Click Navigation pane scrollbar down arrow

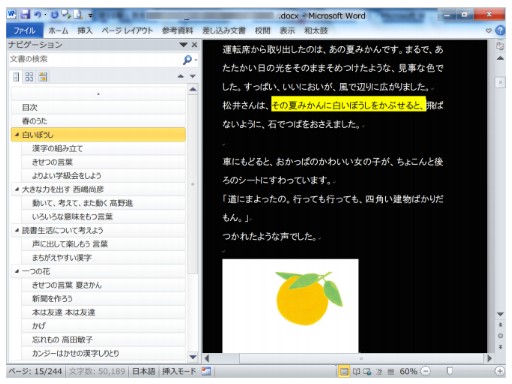pyautogui.click(x=193, y=357)
